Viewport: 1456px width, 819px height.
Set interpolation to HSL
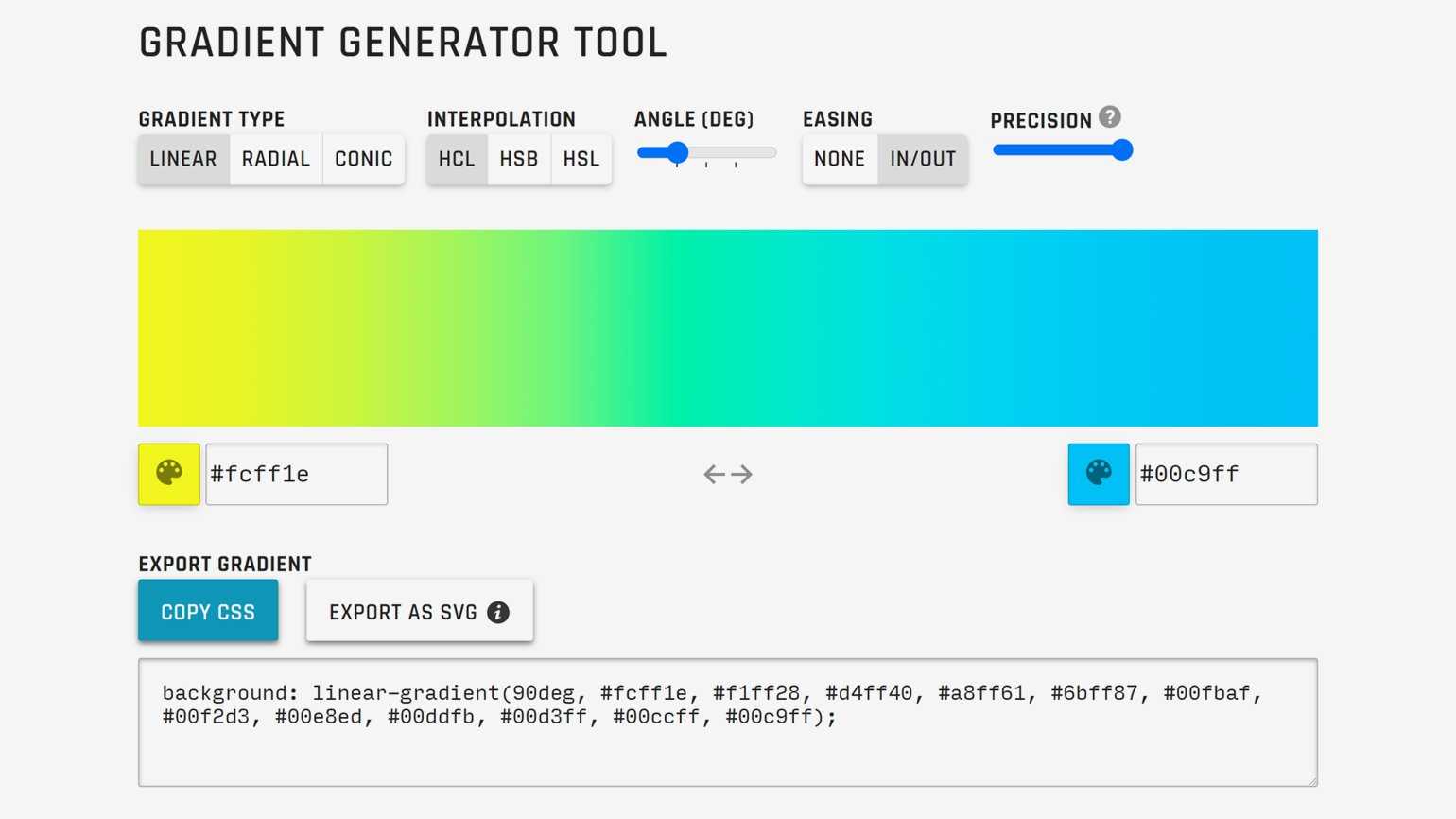(581, 159)
